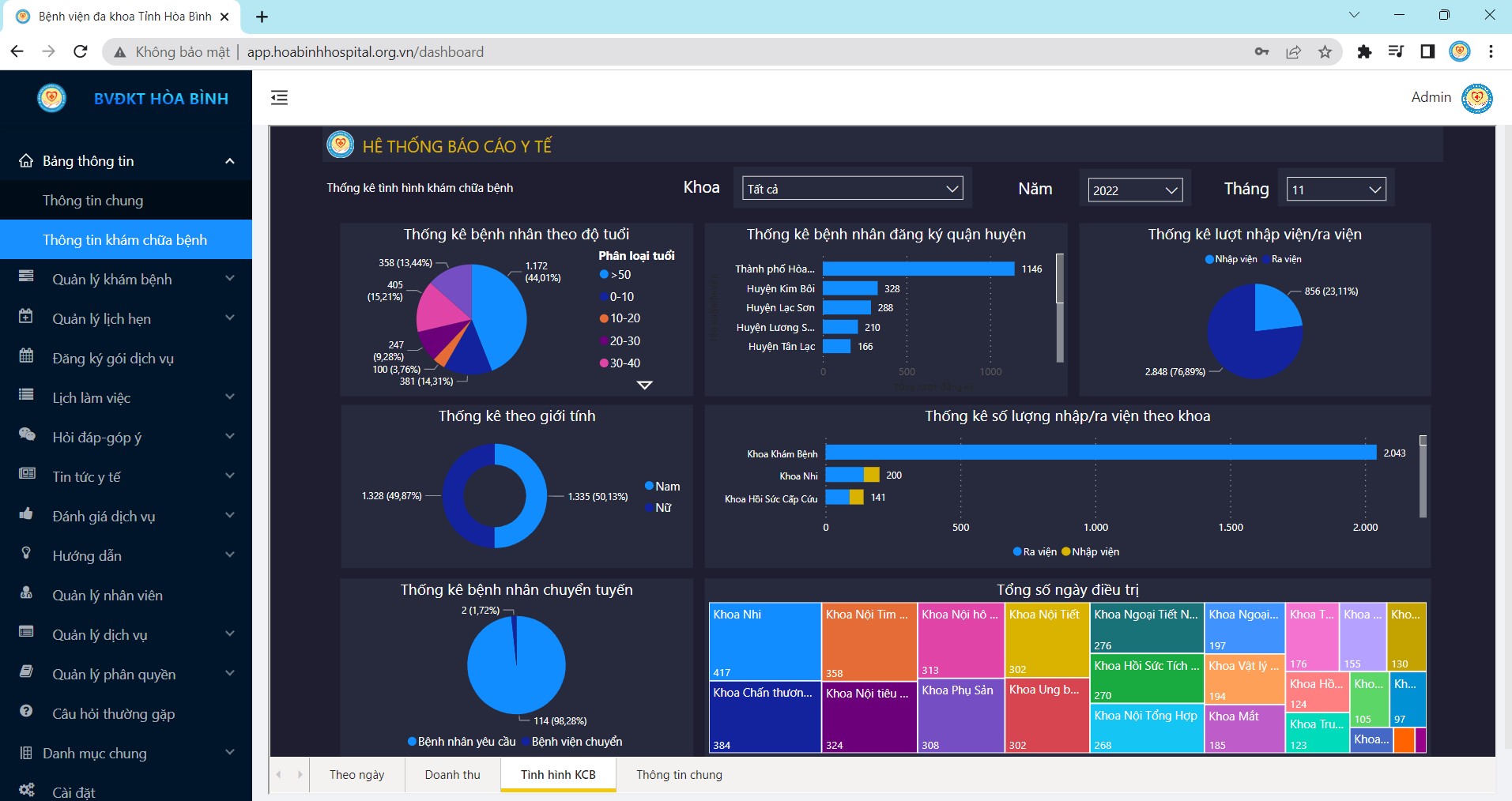Toggle the Nhập viện legend in admissions pie

[1231, 259]
